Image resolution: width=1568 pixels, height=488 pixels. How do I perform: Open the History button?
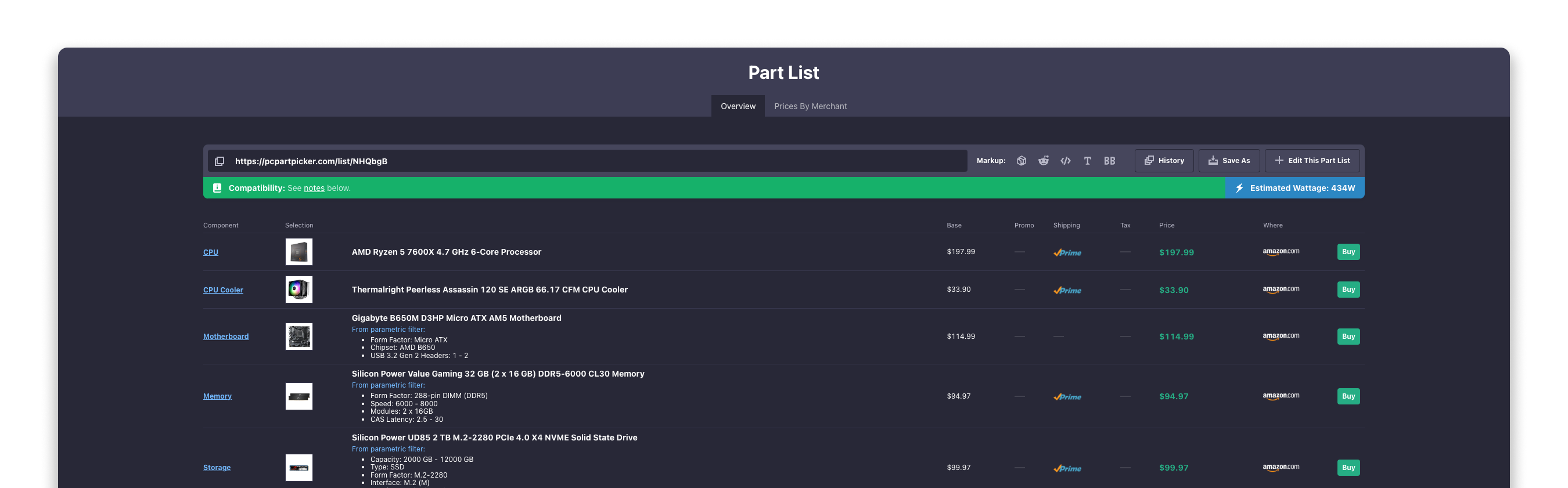point(1164,161)
